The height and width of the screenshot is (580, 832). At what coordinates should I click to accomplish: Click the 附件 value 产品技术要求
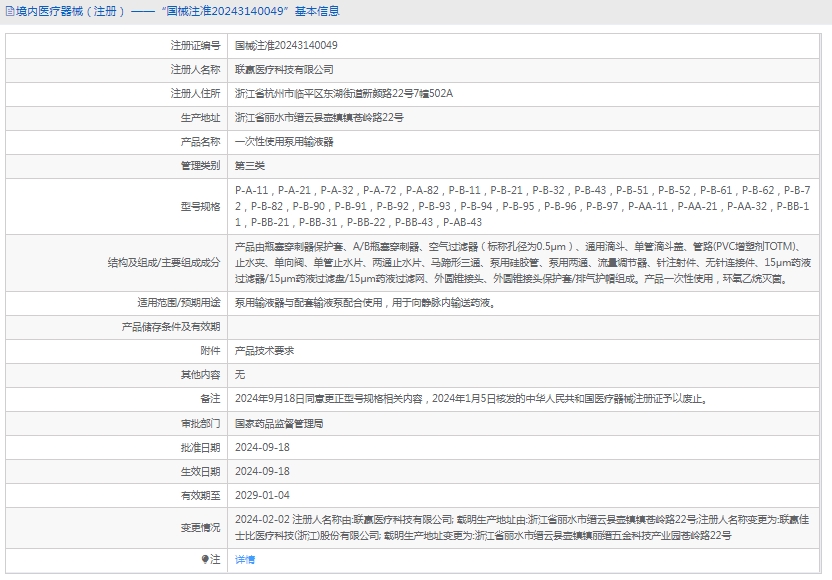(x=264, y=351)
